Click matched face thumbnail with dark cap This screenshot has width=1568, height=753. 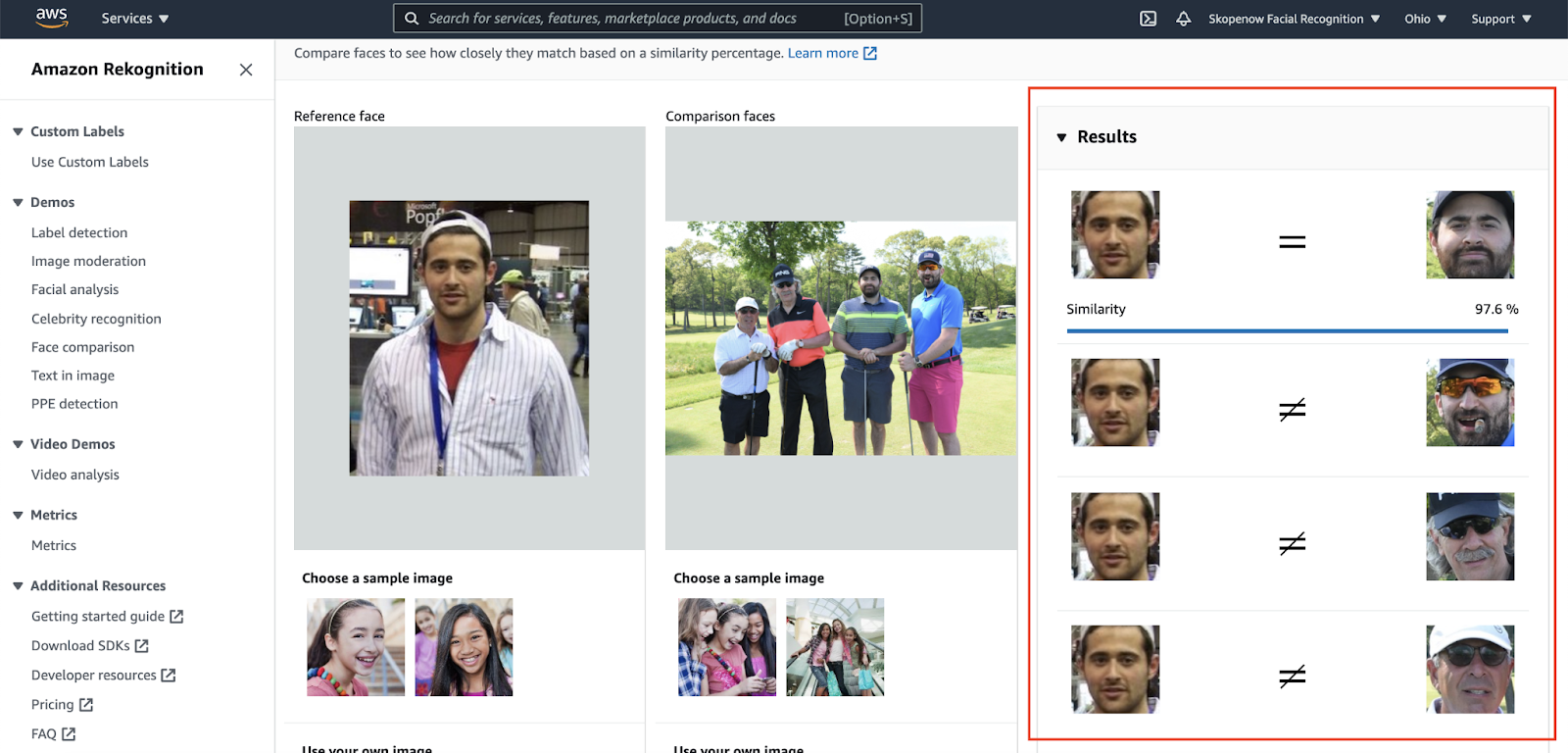click(1470, 235)
